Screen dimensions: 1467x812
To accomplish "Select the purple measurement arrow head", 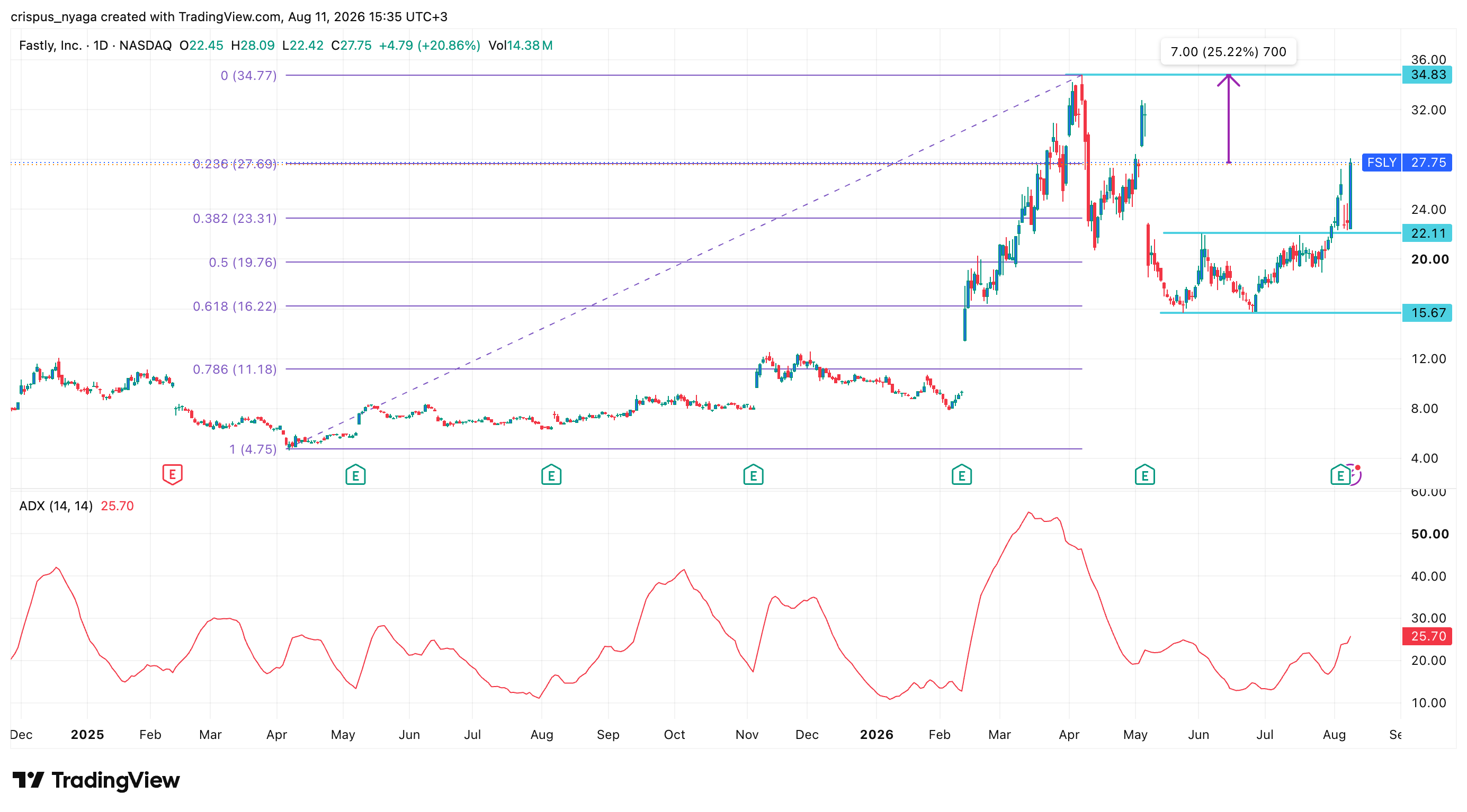I will pyautogui.click(x=1228, y=80).
